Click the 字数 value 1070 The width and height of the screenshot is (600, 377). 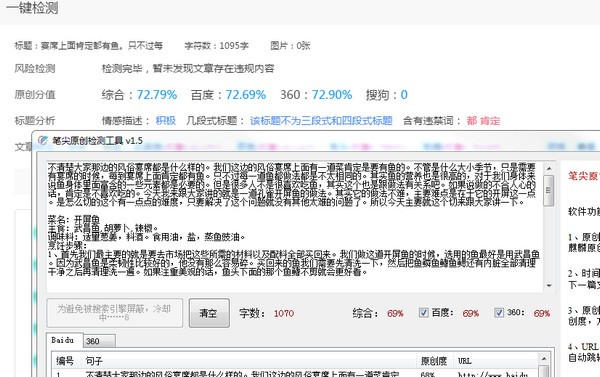[284, 313]
